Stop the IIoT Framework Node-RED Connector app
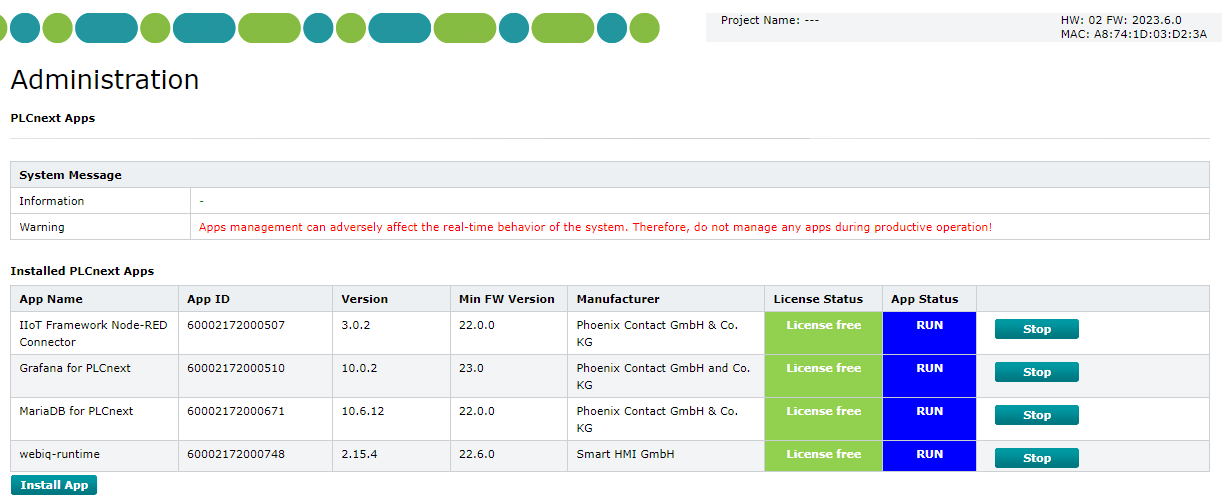Screen dimensions: 1223x502 [x=1036, y=329]
